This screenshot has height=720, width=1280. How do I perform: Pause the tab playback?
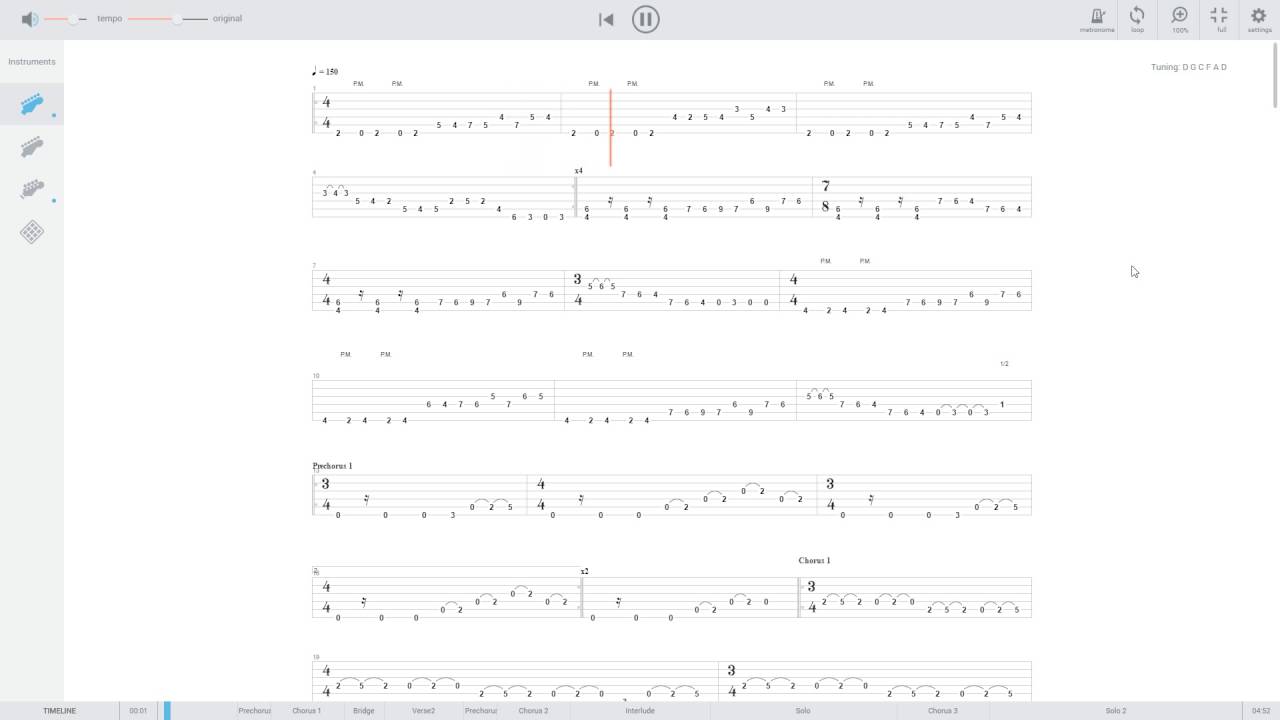pyautogui.click(x=646, y=19)
